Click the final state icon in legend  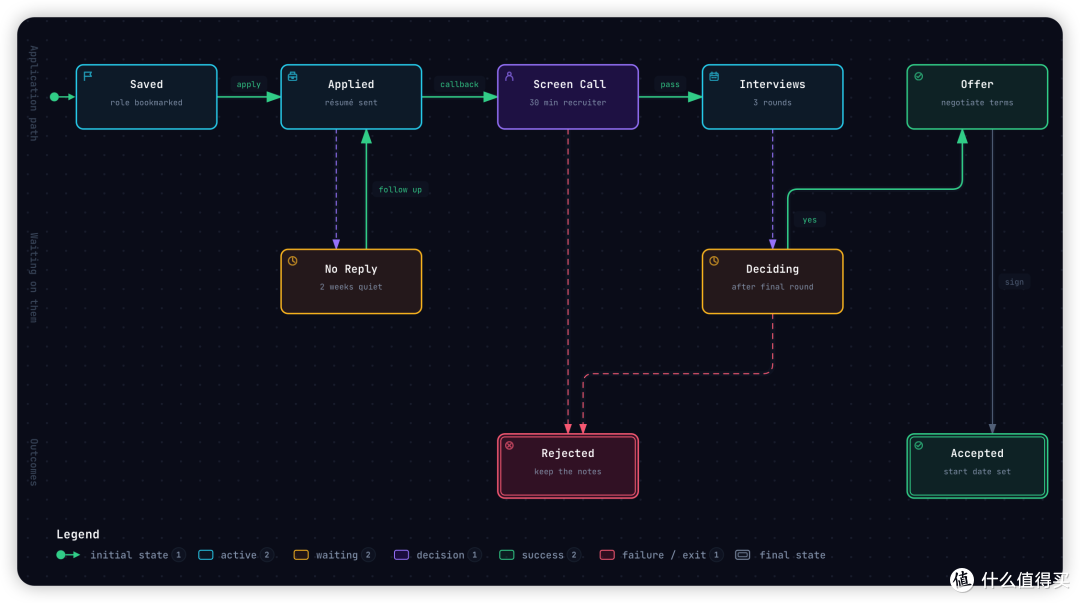click(742, 555)
